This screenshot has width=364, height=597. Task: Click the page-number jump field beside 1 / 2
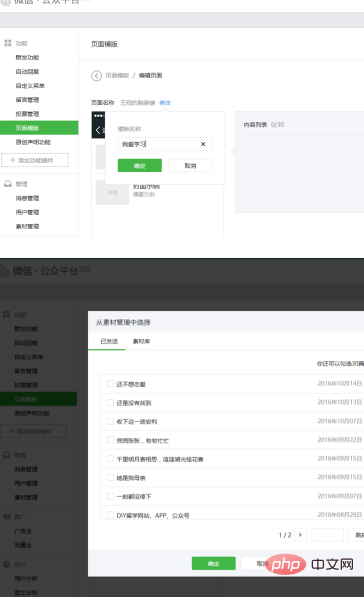327,535
